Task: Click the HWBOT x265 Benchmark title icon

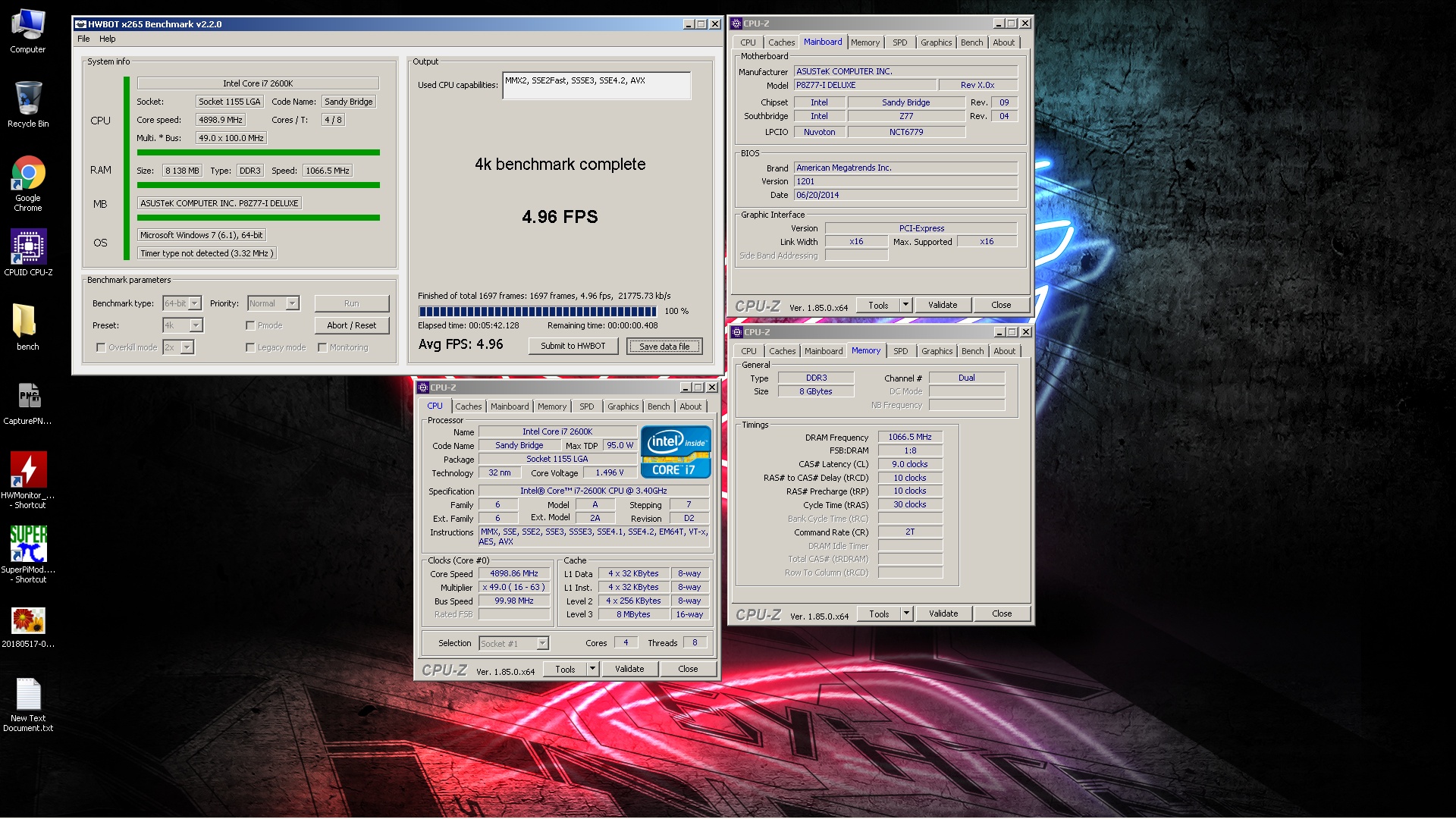Action: (80, 24)
